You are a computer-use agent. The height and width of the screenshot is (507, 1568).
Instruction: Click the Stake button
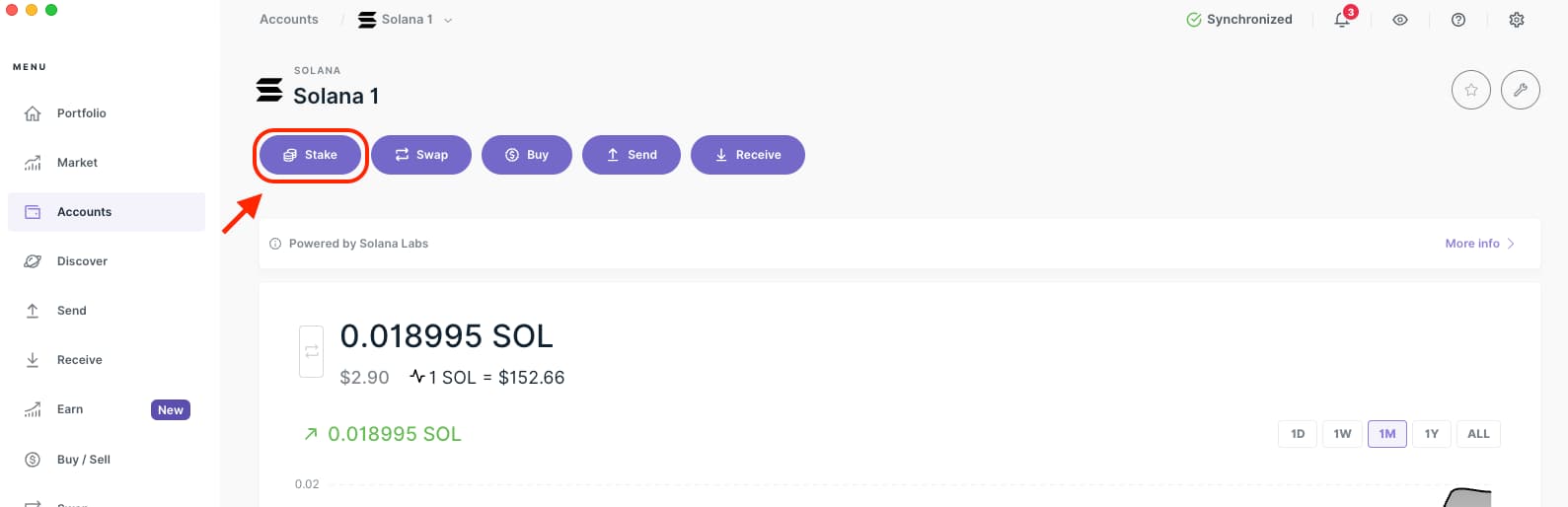(310, 155)
